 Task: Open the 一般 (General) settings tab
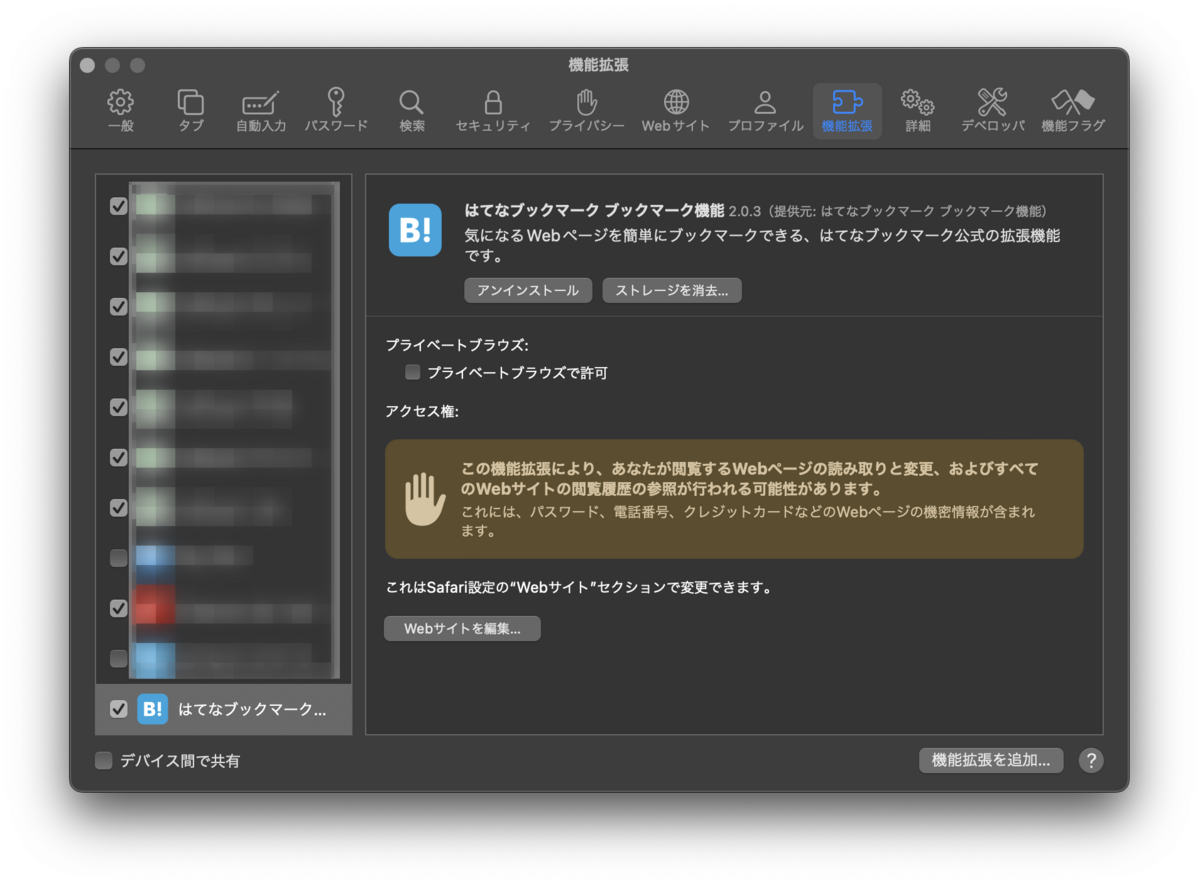121,111
